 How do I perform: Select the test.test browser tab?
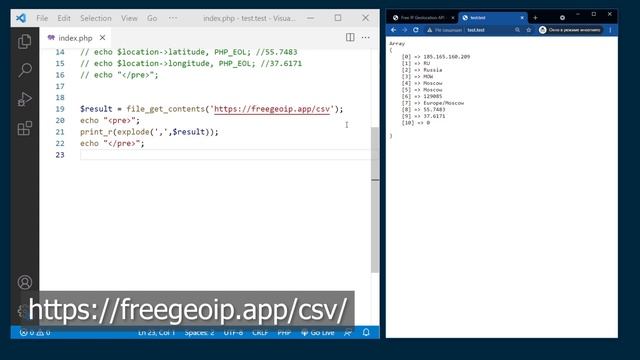click(492, 18)
